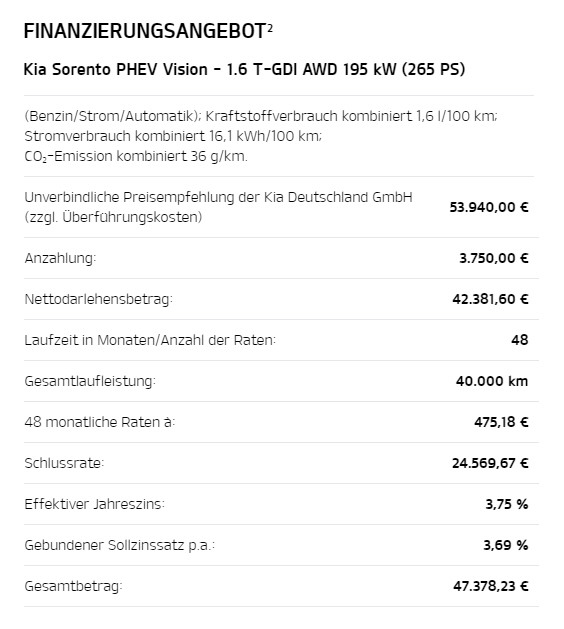The image size is (564, 629).
Task: Click the FINANZIERUNGSANGEBOT heading
Action: coord(145,31)
